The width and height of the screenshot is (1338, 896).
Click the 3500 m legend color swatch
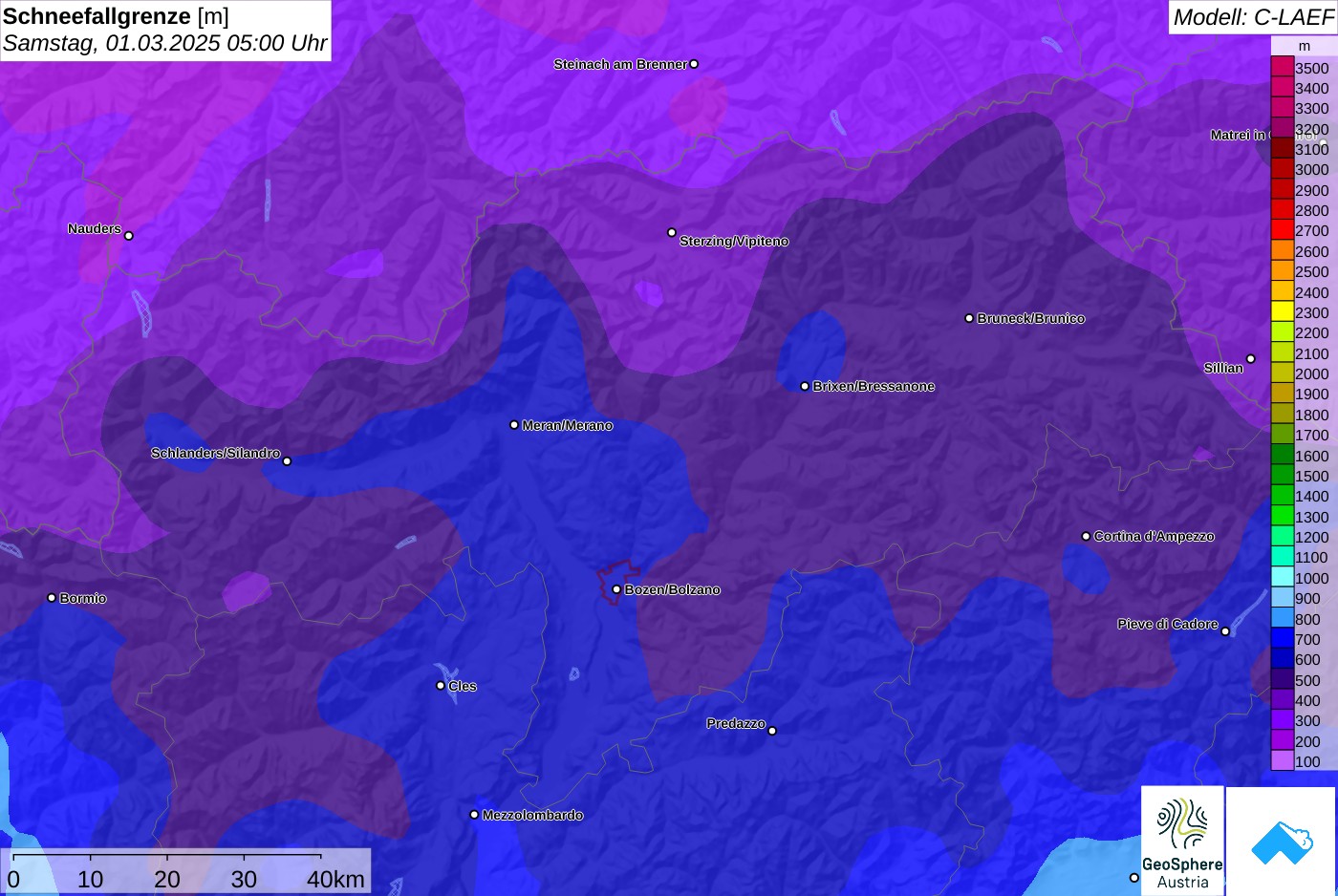pos(1282,67)
